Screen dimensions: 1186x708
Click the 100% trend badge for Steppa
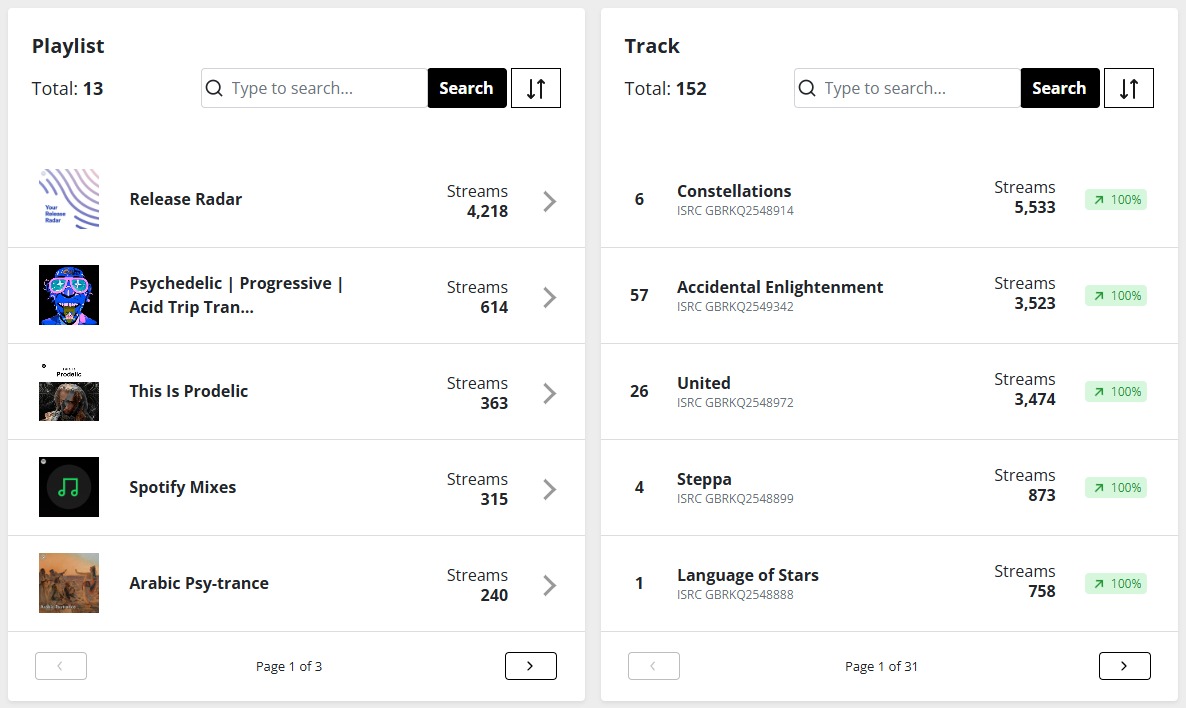(x=1116, y=487)
